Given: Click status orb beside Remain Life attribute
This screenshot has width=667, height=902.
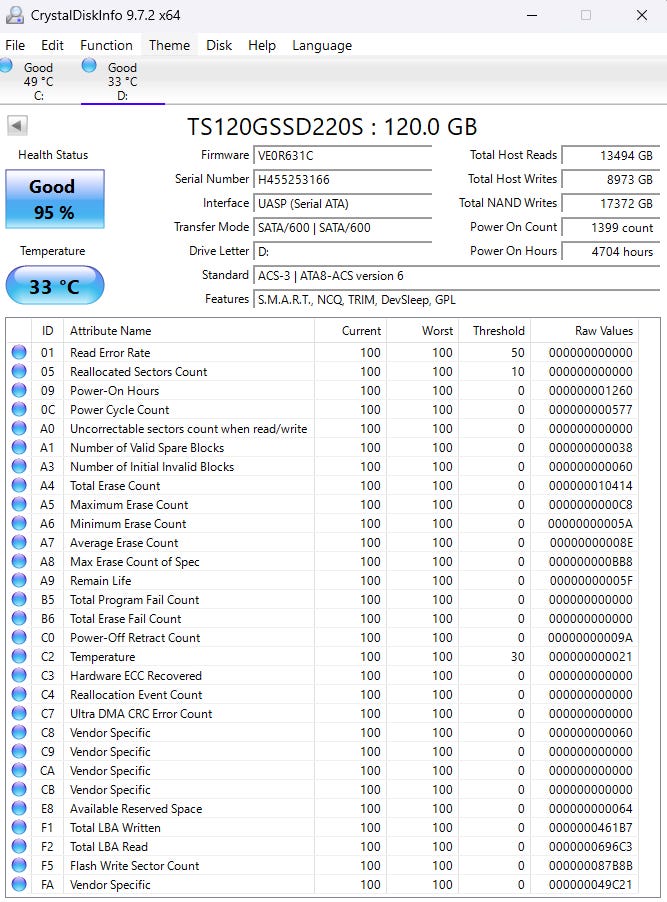Looking at the screenshot, I should point(19,581).
